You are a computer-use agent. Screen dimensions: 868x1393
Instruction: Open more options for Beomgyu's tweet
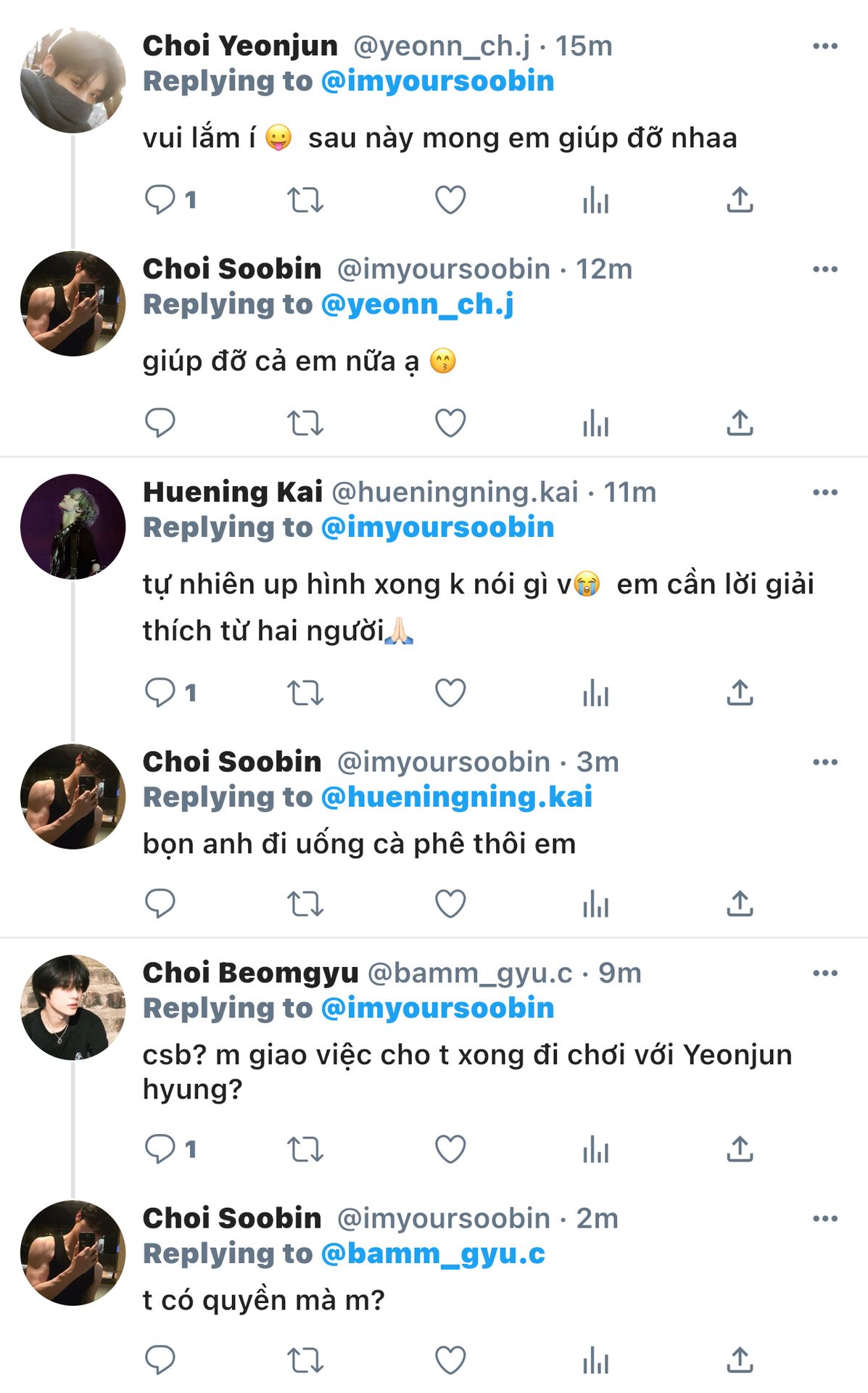pos(825,974)
